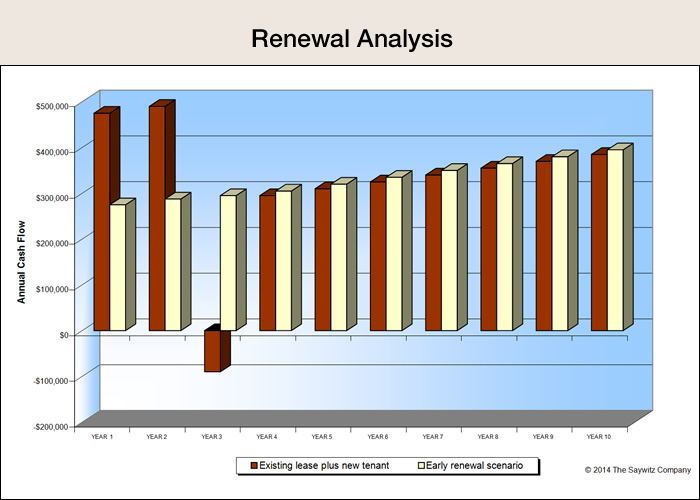This screenshot has height=500, width=700.
Task: Select Year 7 existing lease red bar
Action: [x=434, y=253]
